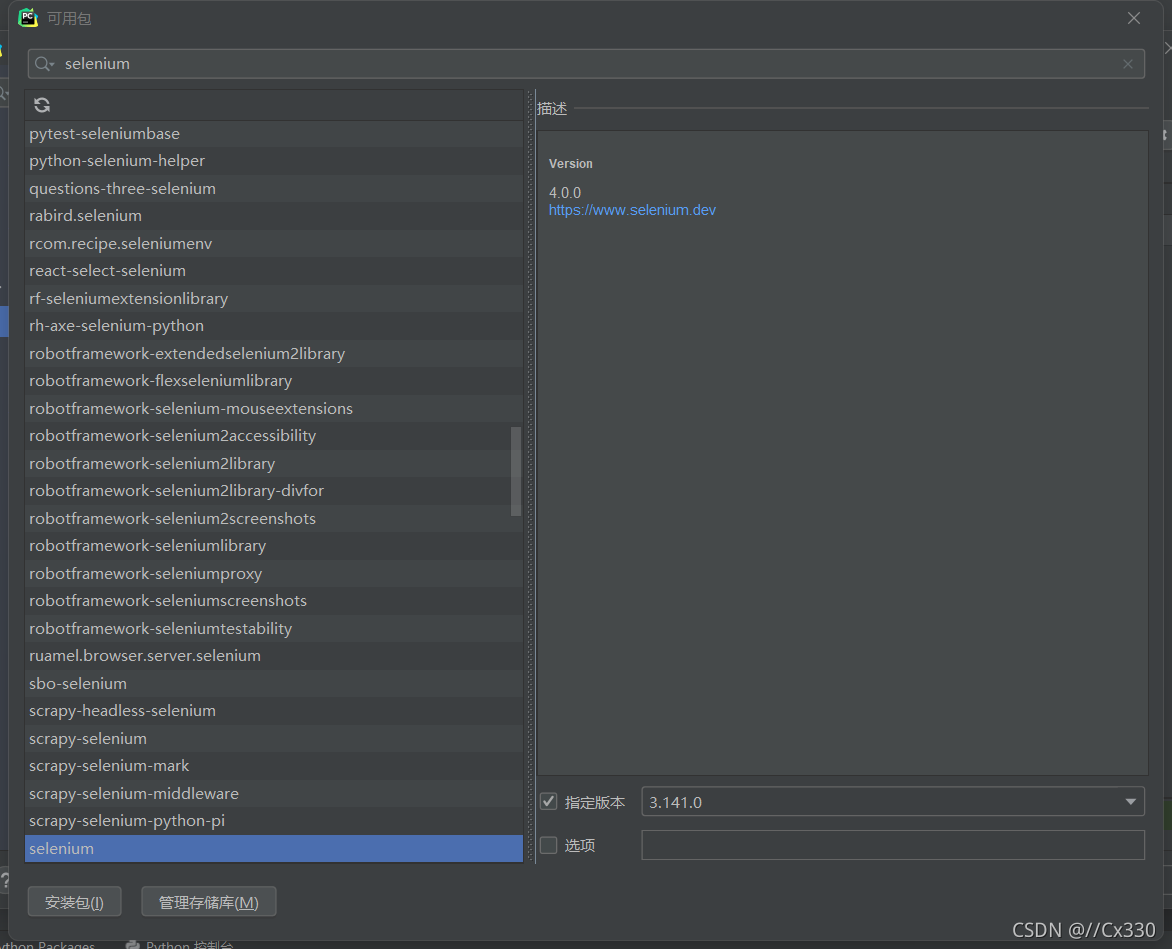This screenshot has width=1172, height=949.
Task: Select the robotframework-selenium2library row
Action: 274,463
